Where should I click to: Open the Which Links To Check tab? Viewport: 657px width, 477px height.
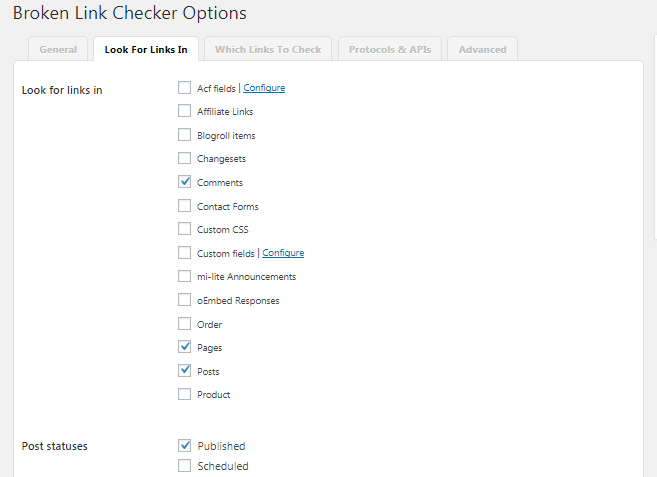point(268,49)
